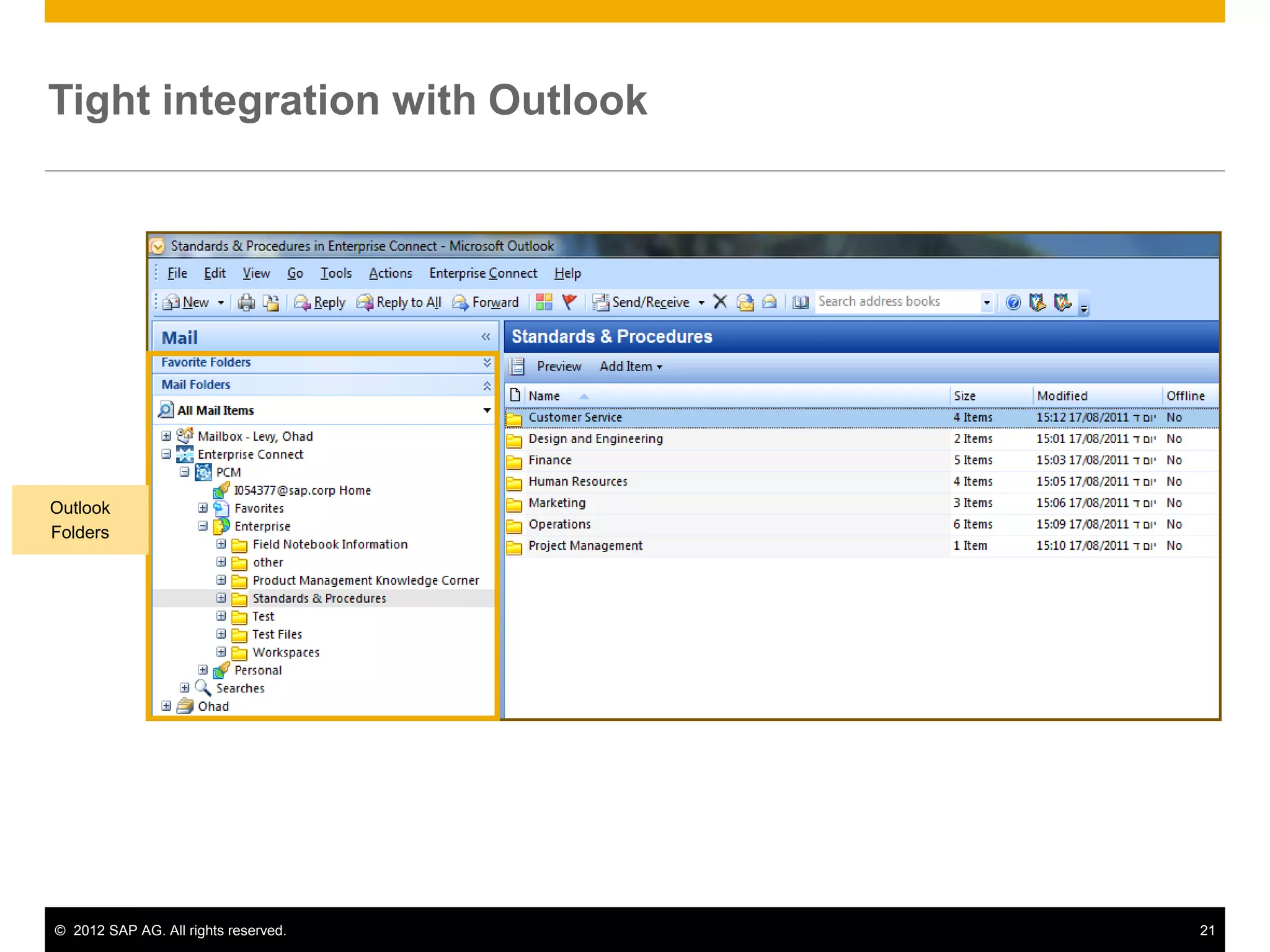Open the New item dropdown arrow
The image size is (1270, 952).
(x=221, y=303)
